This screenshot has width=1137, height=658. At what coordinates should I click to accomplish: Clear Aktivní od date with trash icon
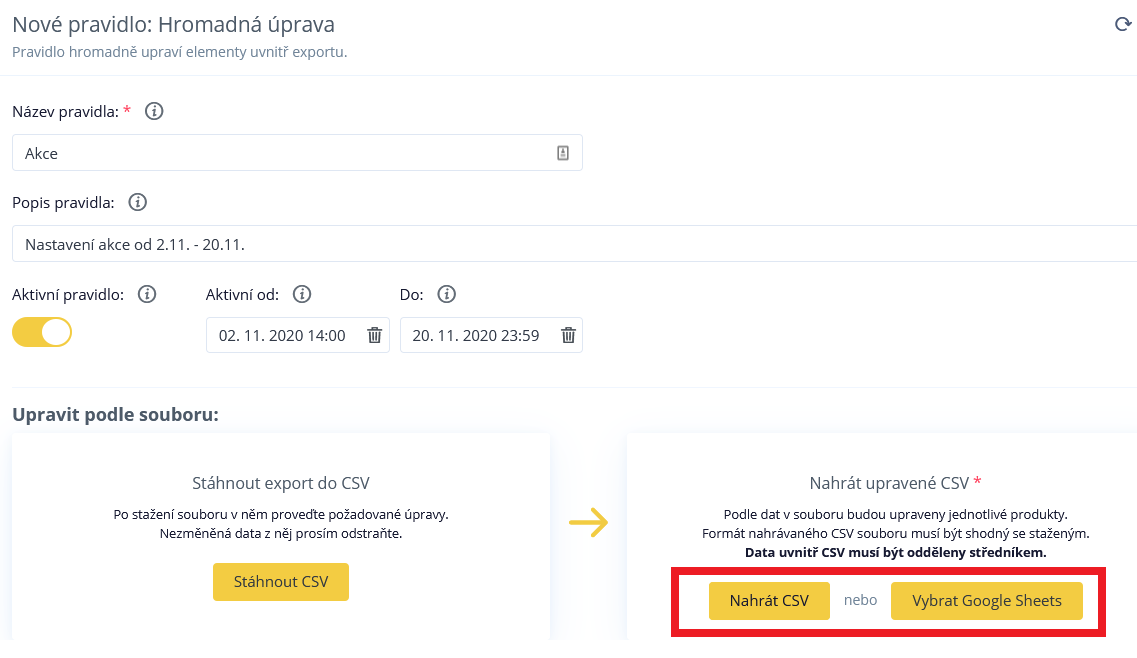click(374, 335)
